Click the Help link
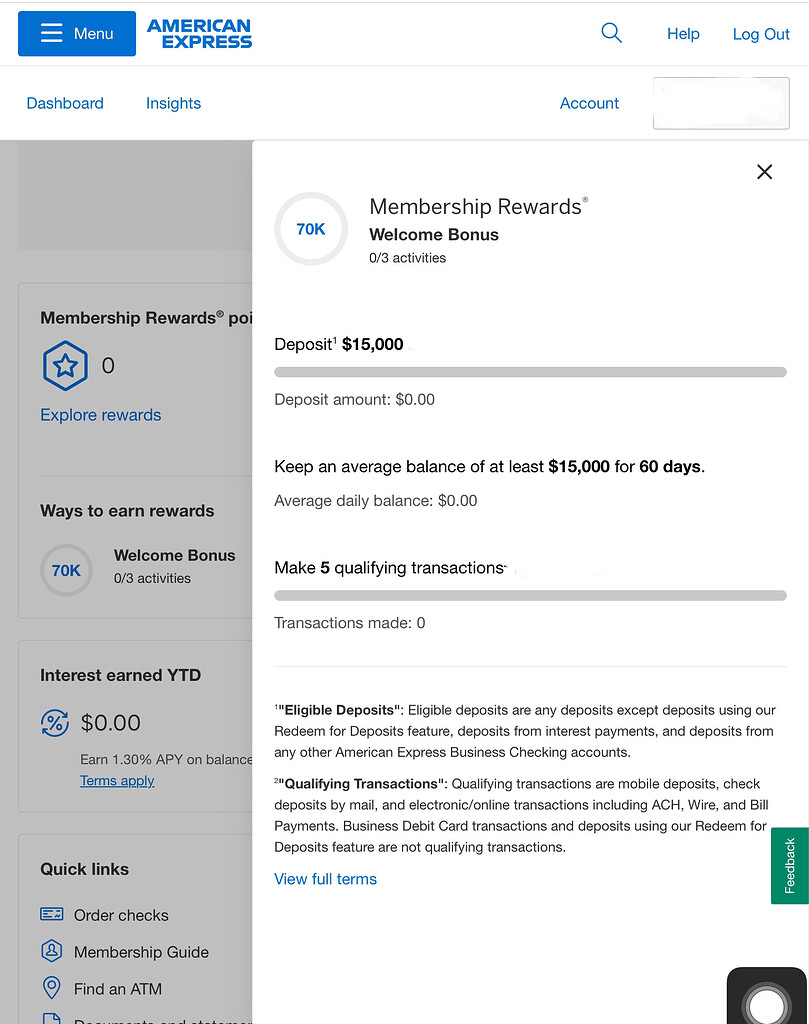 click(683, 34)
